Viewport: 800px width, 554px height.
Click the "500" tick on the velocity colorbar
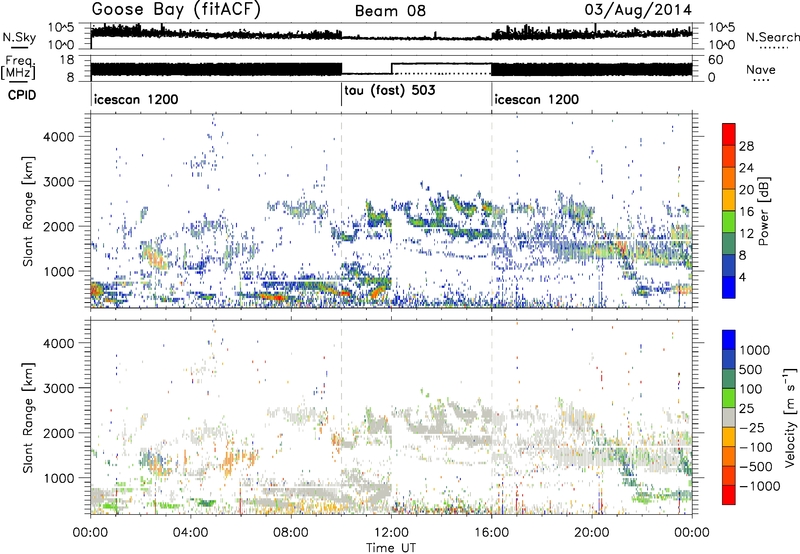pyautogui.click(x=751, y=370)
